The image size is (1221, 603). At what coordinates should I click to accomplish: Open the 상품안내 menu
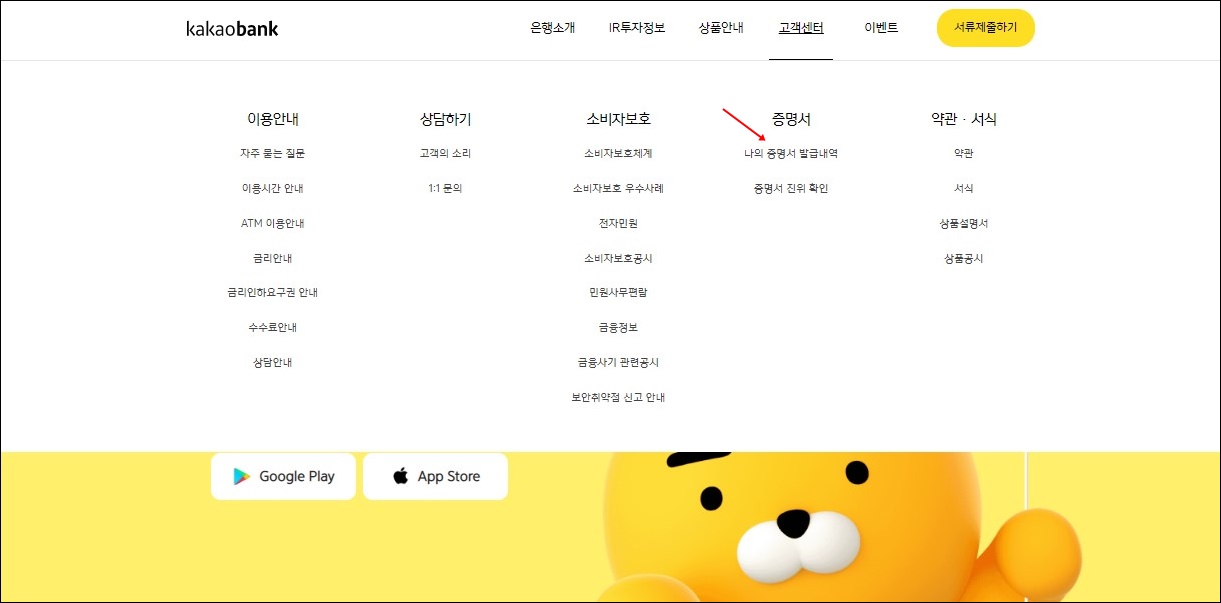pyautogui.click(x=721, y=28)
